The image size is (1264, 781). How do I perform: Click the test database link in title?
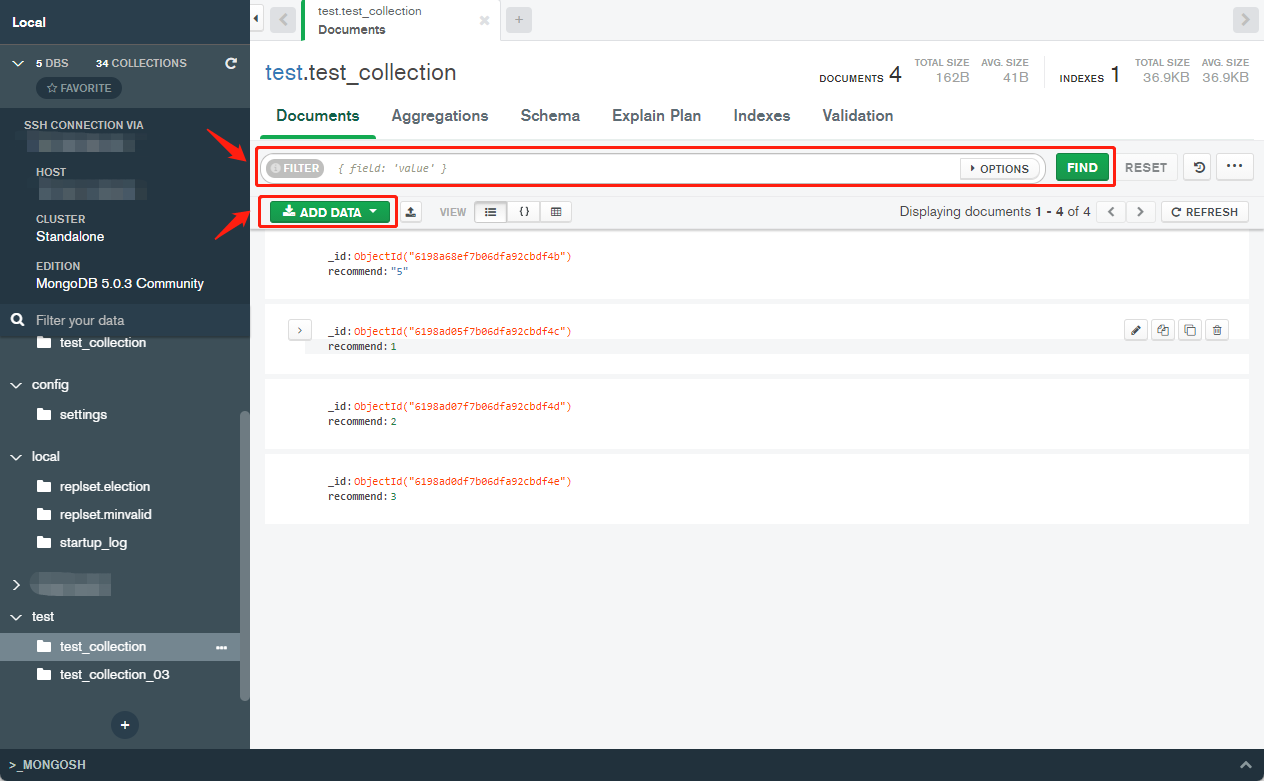coord(283,72)
